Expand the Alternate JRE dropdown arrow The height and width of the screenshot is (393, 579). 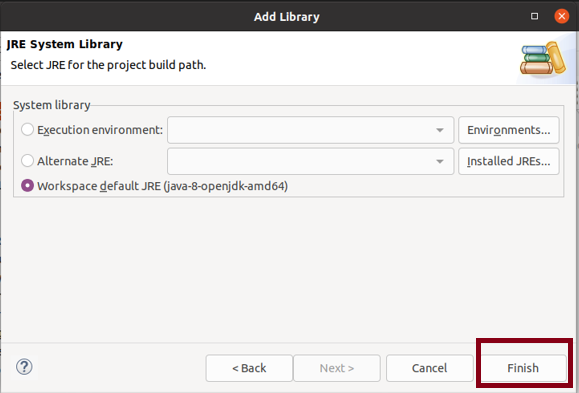[439, 161]
